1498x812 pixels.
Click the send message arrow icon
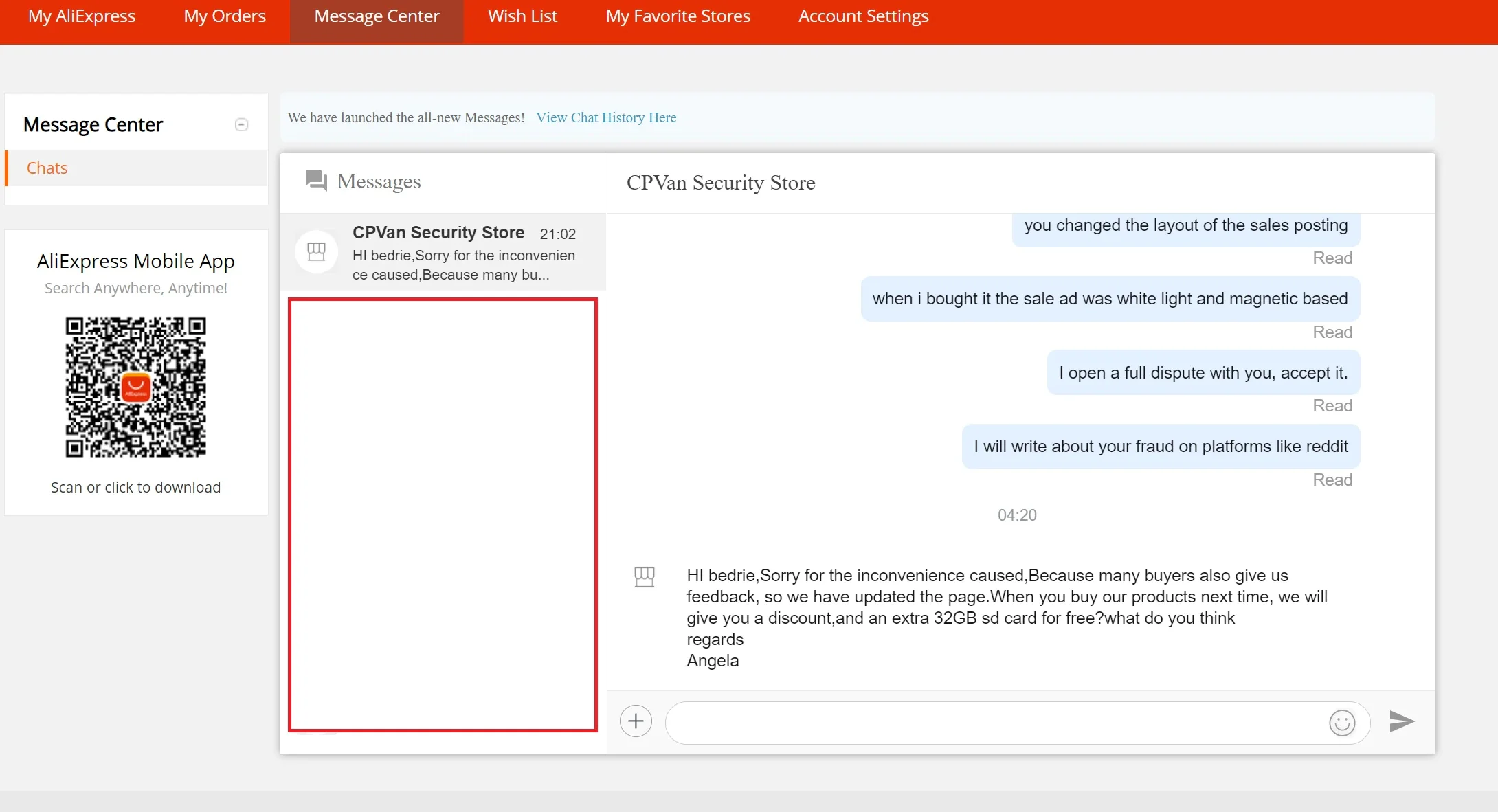(1401, 721)
